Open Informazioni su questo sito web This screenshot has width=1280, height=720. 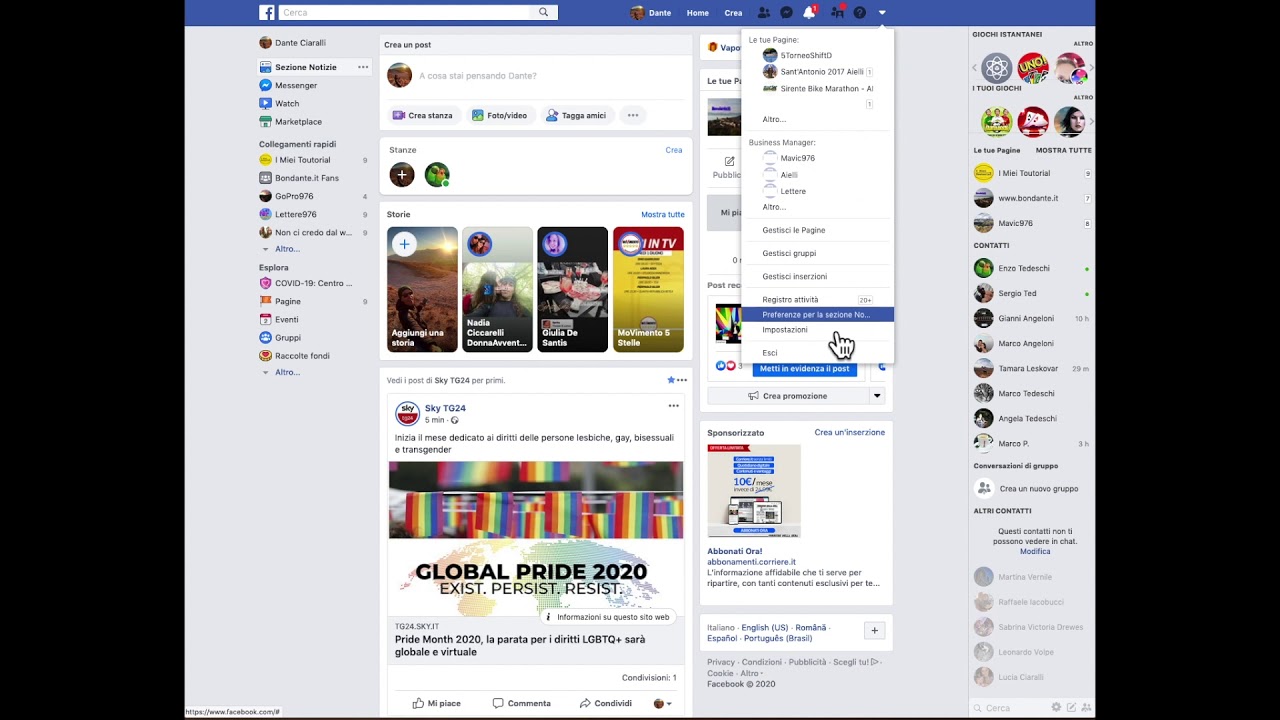tap(607, 617)
